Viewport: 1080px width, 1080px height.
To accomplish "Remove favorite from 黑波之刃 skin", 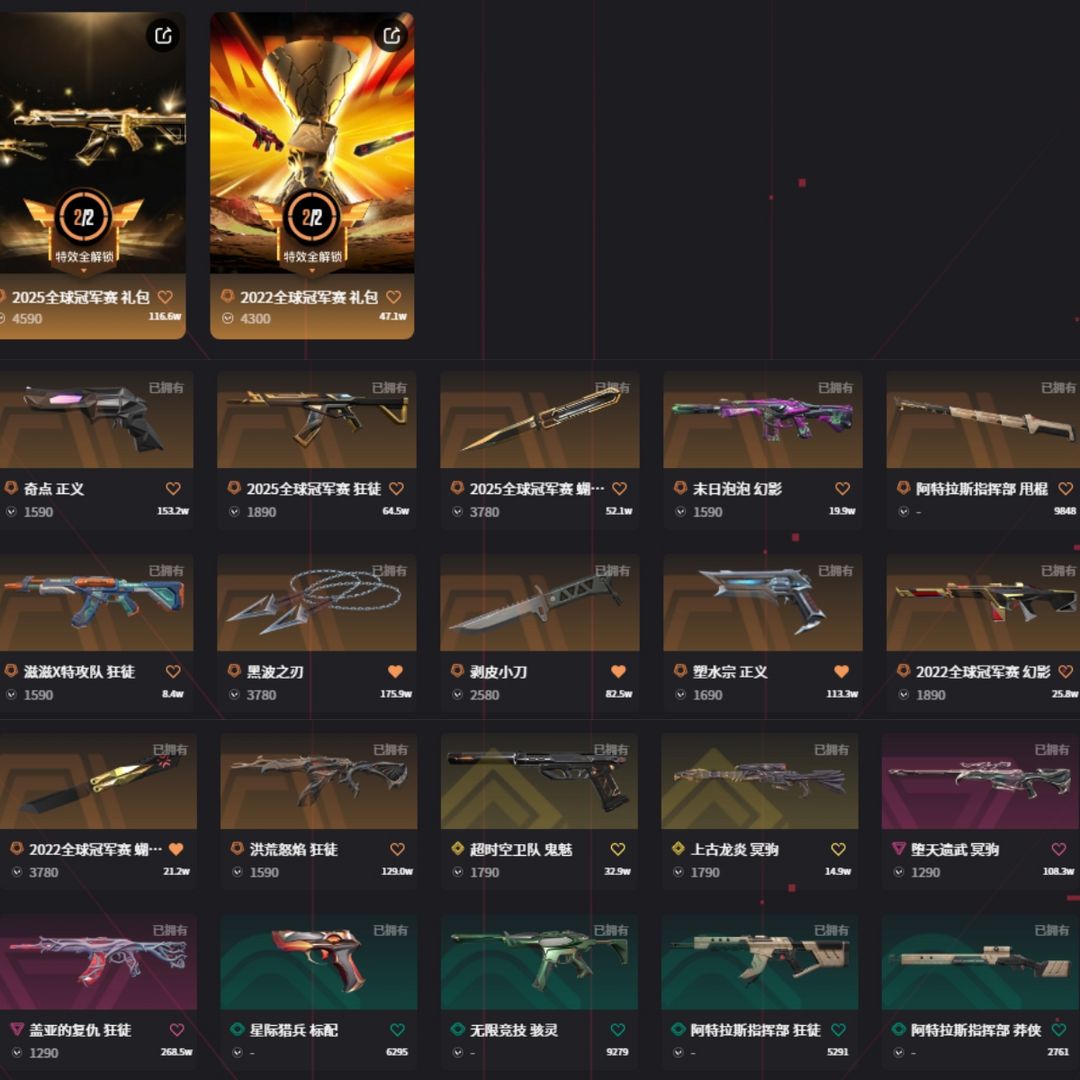I will pyautogui.click(x=395, y=672).
